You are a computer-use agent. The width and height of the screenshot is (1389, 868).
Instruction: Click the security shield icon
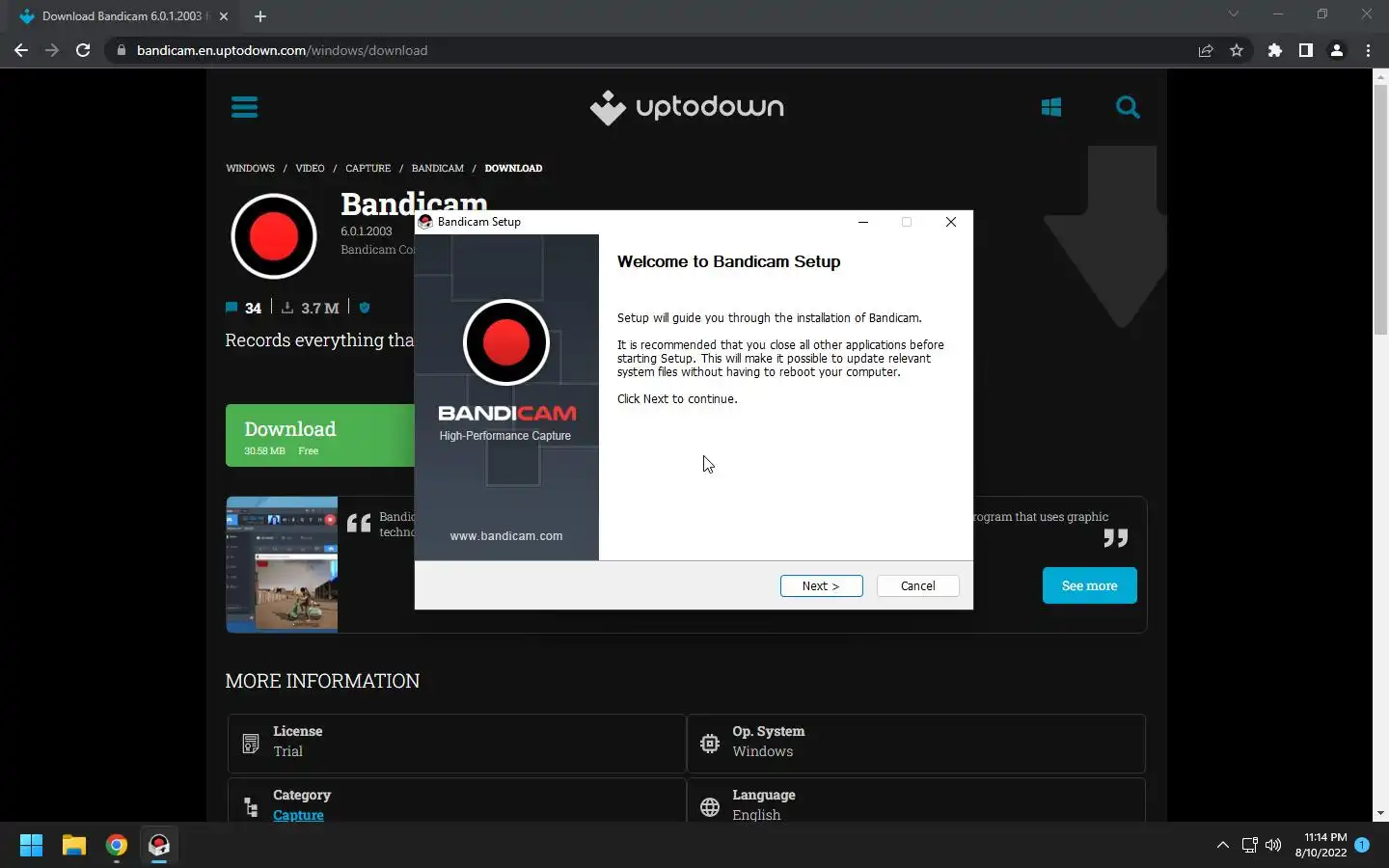(365, 308)
